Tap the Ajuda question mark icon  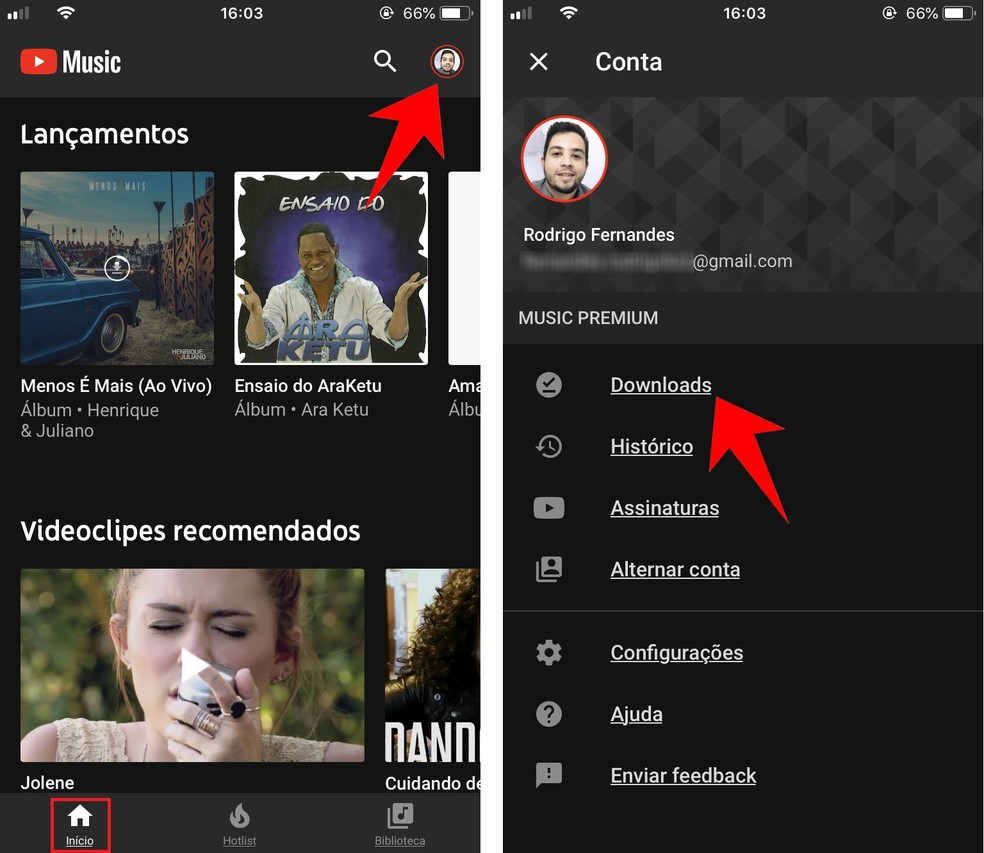pos(548,714)
